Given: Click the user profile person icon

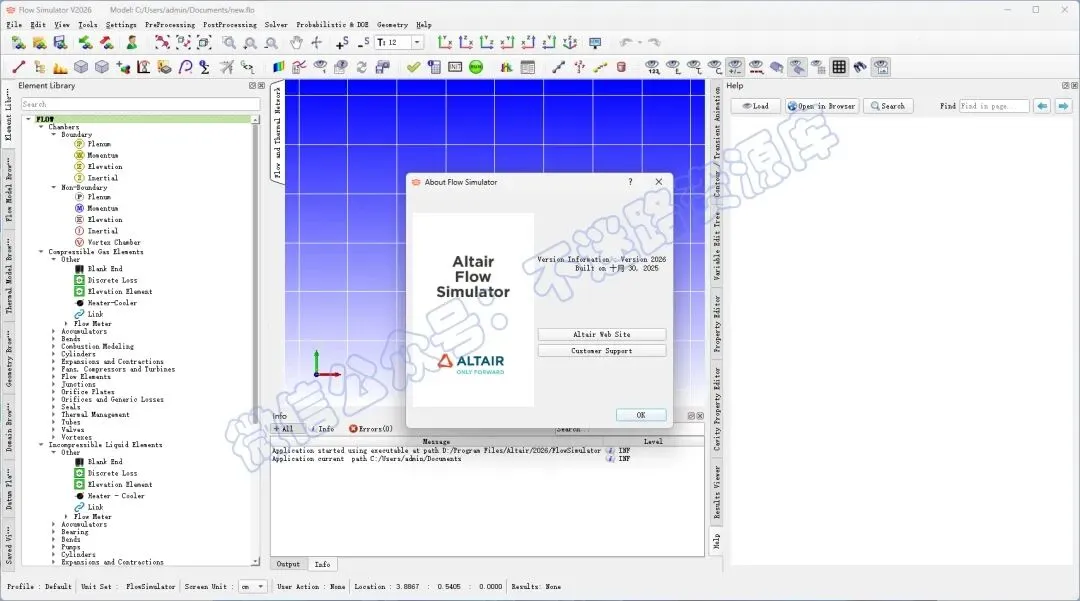Looking at the screenshot, I should pyautogui.click(x=132, y=43).
